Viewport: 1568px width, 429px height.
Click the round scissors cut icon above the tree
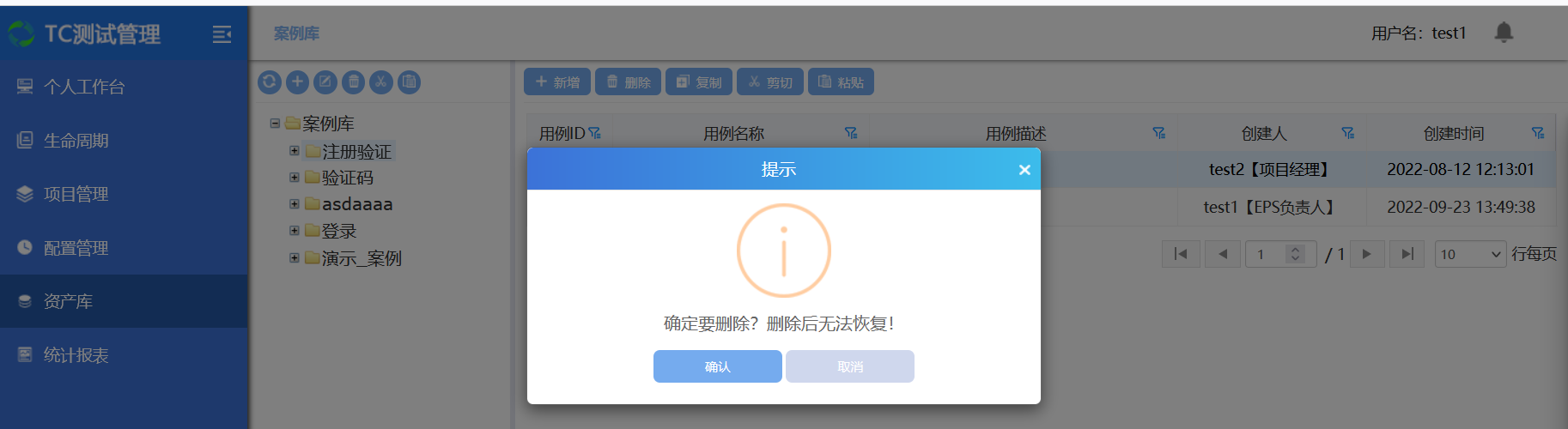(381, 82)
